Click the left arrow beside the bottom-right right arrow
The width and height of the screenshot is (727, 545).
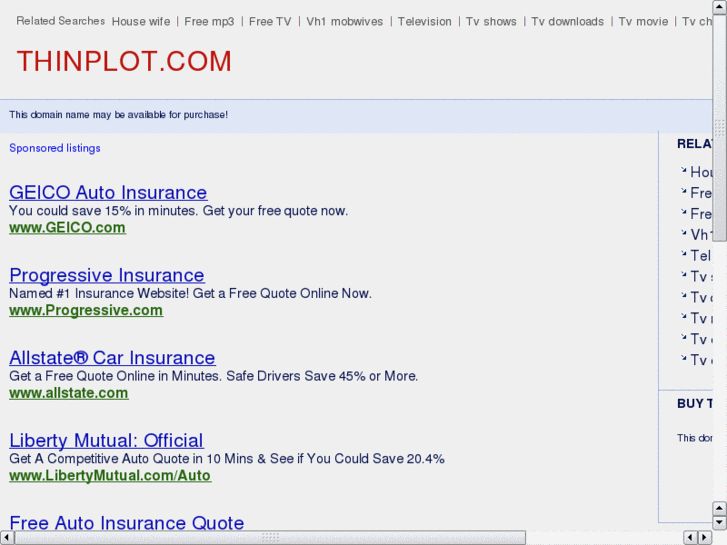690,538
